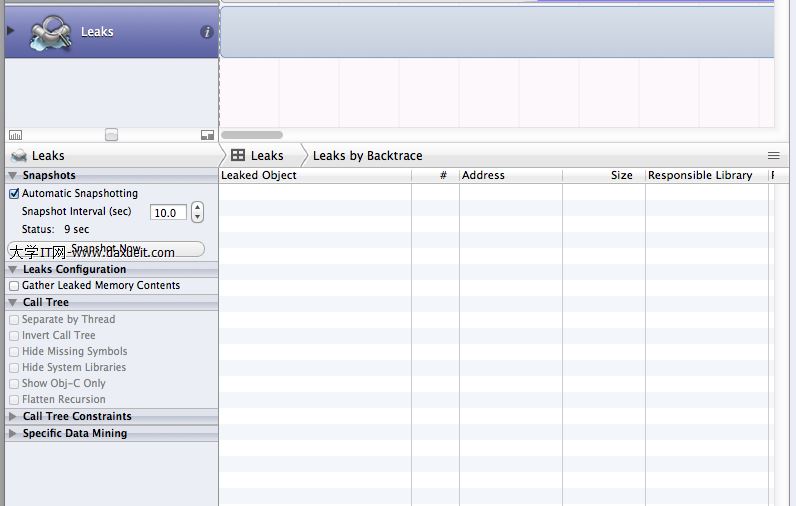Click the Snapshot Interval stepper arrows
796x506 pixels.
(197, 212)
